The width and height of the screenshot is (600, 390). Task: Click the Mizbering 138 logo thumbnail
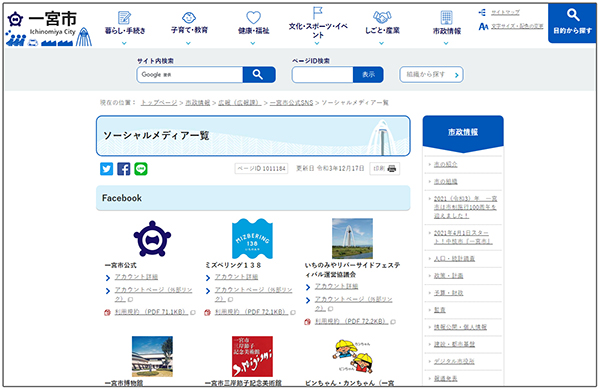(252, 238)
